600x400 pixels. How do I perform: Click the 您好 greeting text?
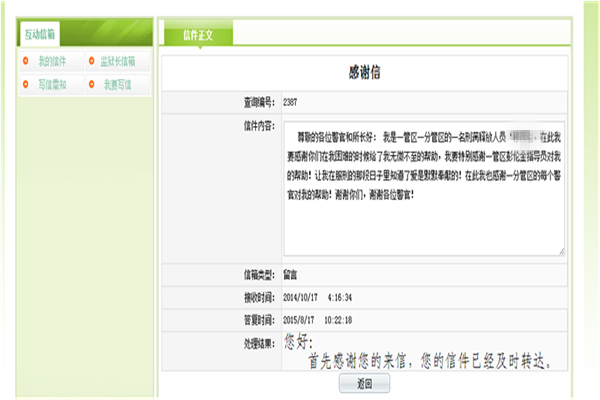(x=298, y=341)
